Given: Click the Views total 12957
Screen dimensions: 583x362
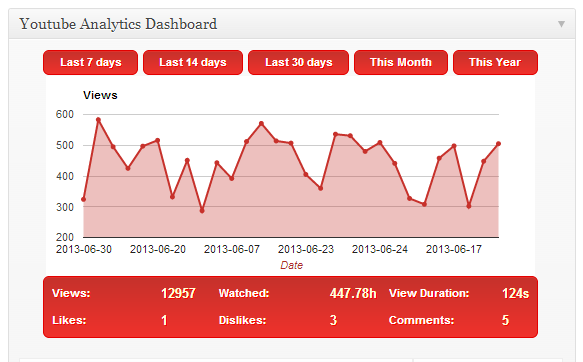Looking at the screenshot, I should [178, 294].
